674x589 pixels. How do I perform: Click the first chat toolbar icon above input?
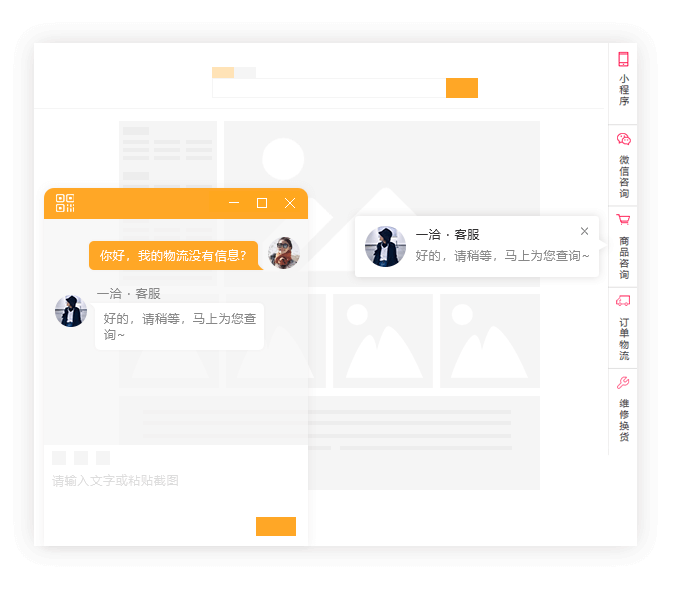[x=59, y=458]
